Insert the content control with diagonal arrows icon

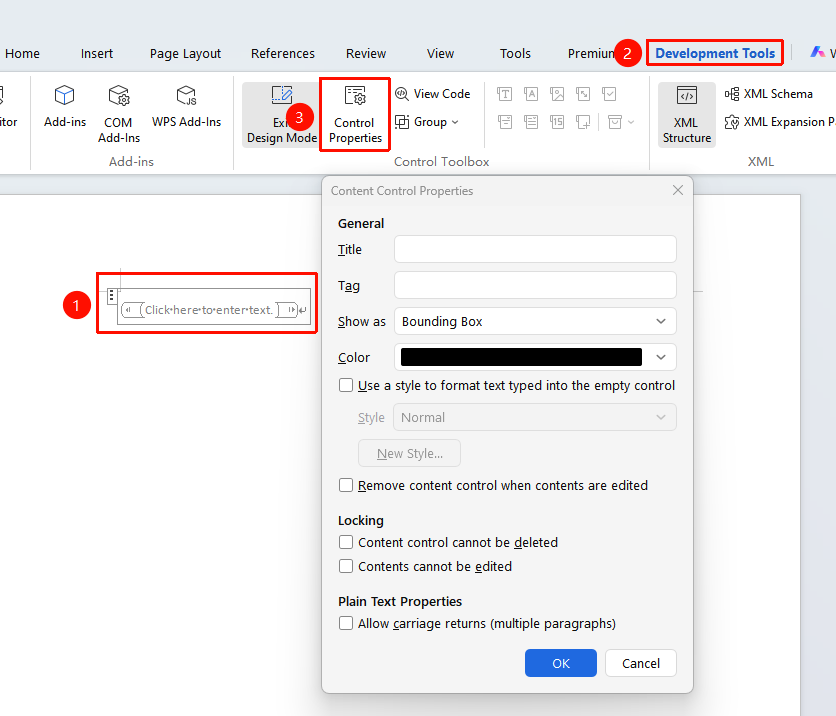click(583, 94)
